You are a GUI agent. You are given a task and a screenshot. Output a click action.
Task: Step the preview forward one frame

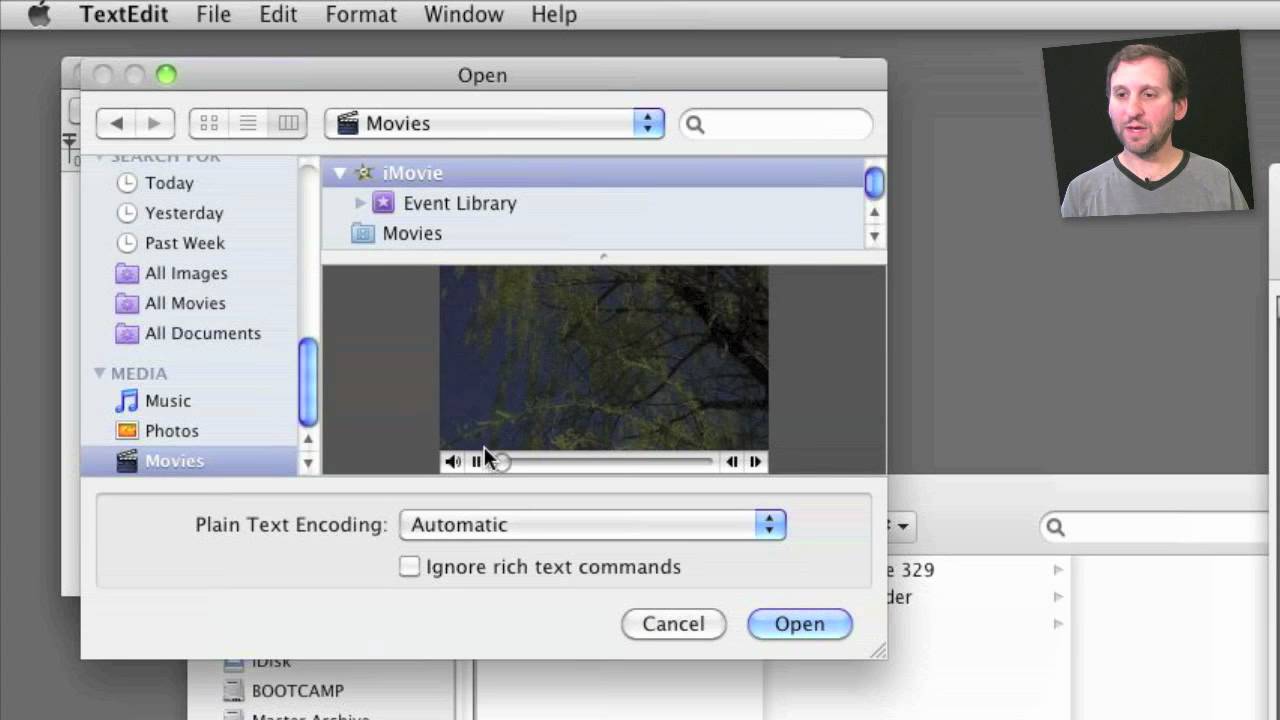point(755,462)
